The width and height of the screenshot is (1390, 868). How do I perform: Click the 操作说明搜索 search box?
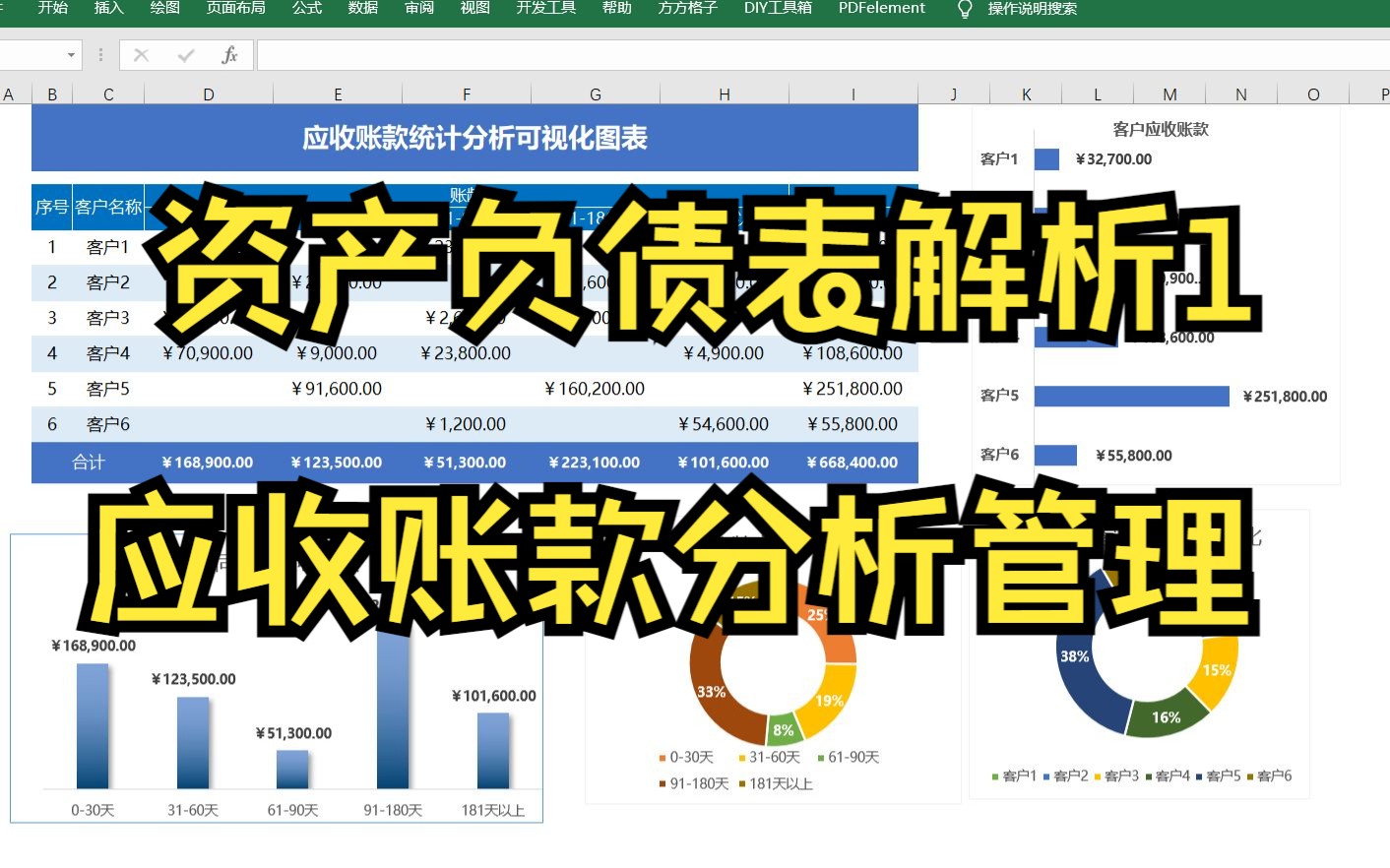pyautogui.click(x=1034, y=9)
